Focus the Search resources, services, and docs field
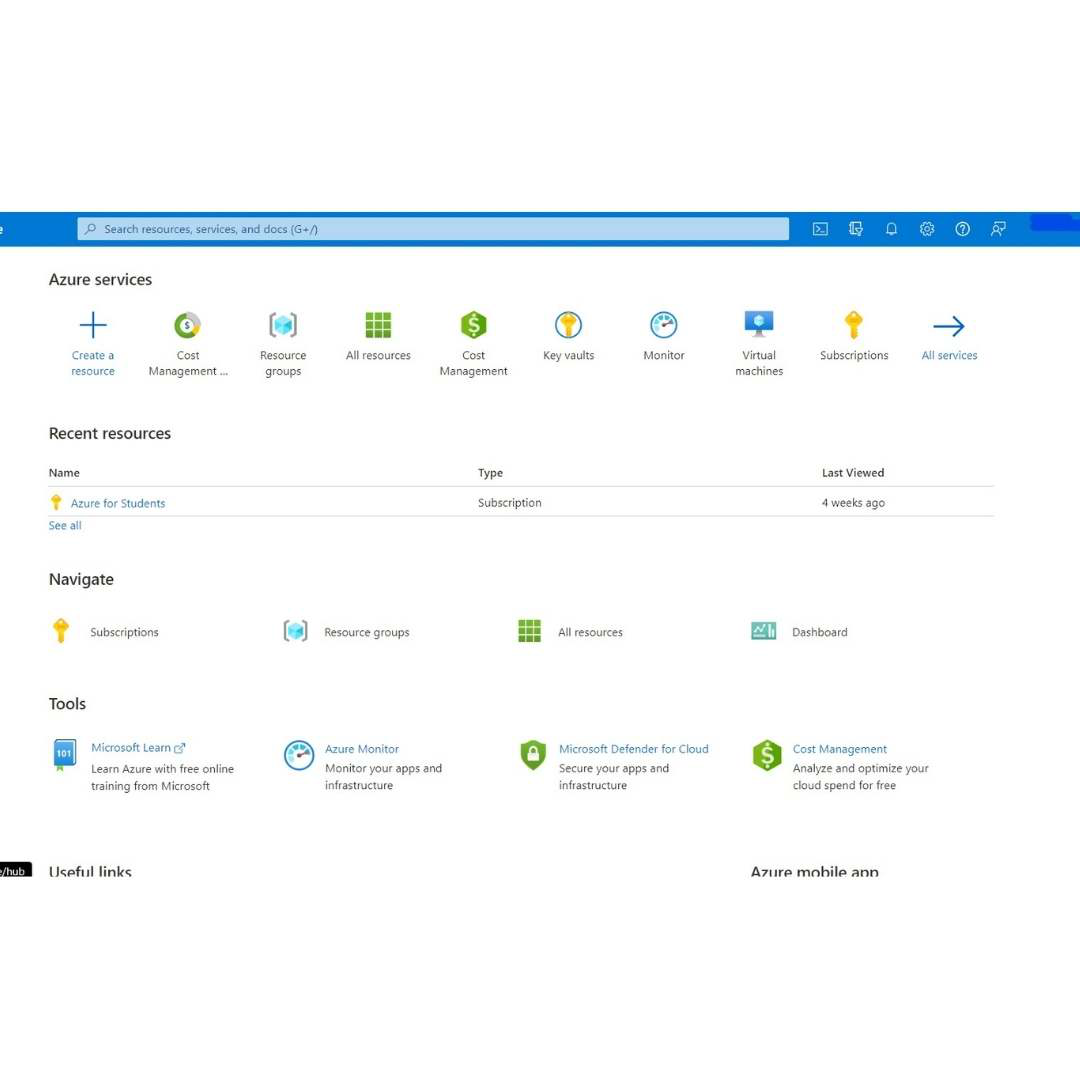Screen dimensions: 1080x1080 pos(433,229)
